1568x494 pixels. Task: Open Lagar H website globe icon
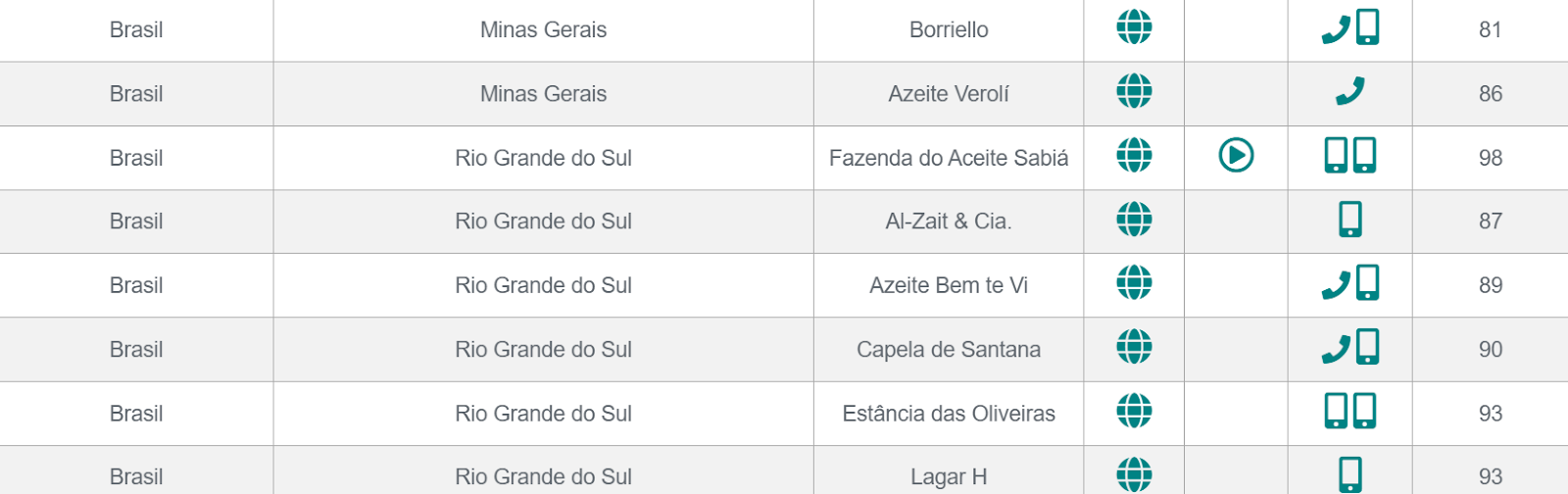point(1134,474)
